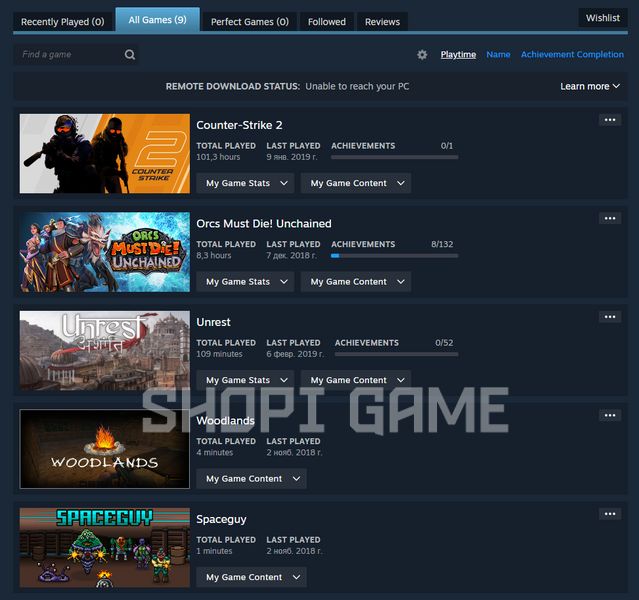Open the settings gear icon
This screenshot has width=639, height=600.
(x=422, y=55)
